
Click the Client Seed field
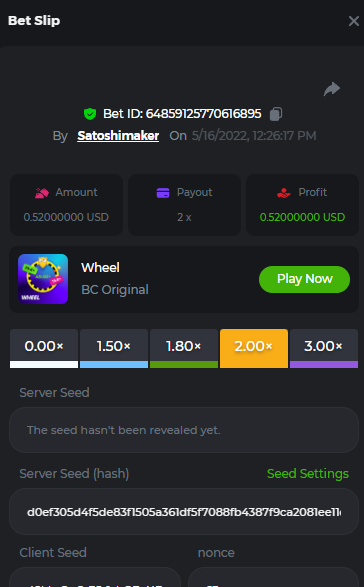click(95, 577)
